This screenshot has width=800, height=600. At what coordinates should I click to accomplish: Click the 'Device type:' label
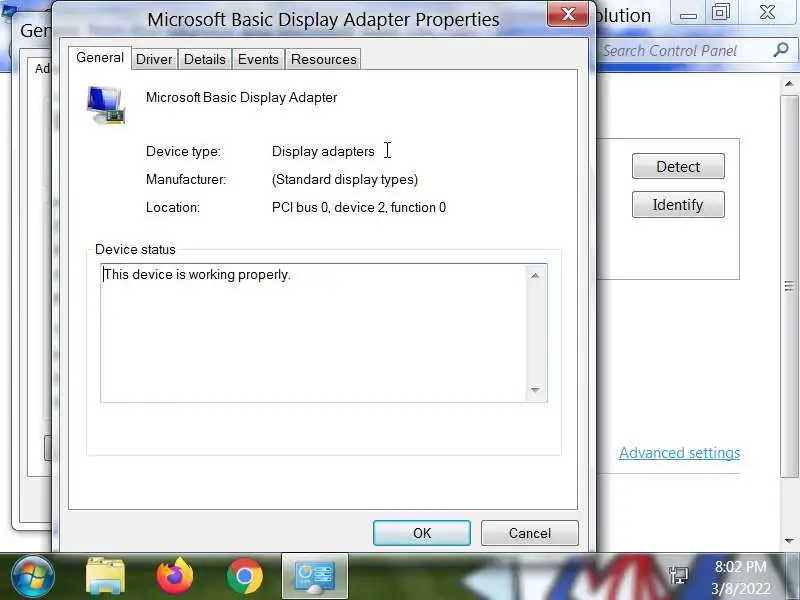[183, 152]
